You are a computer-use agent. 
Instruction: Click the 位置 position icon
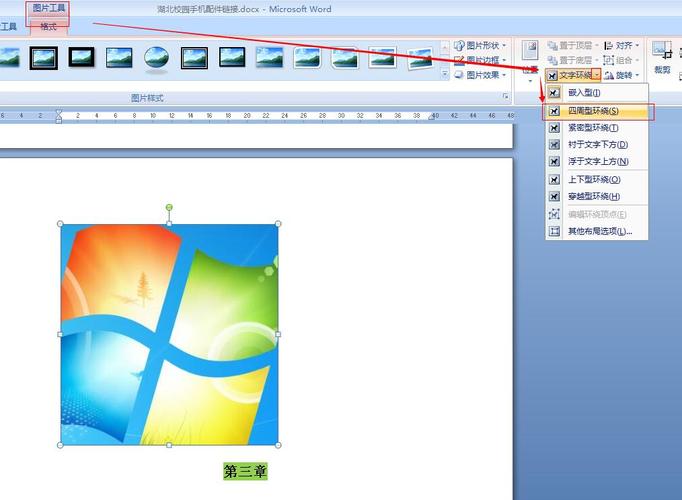tap(530, 50)
